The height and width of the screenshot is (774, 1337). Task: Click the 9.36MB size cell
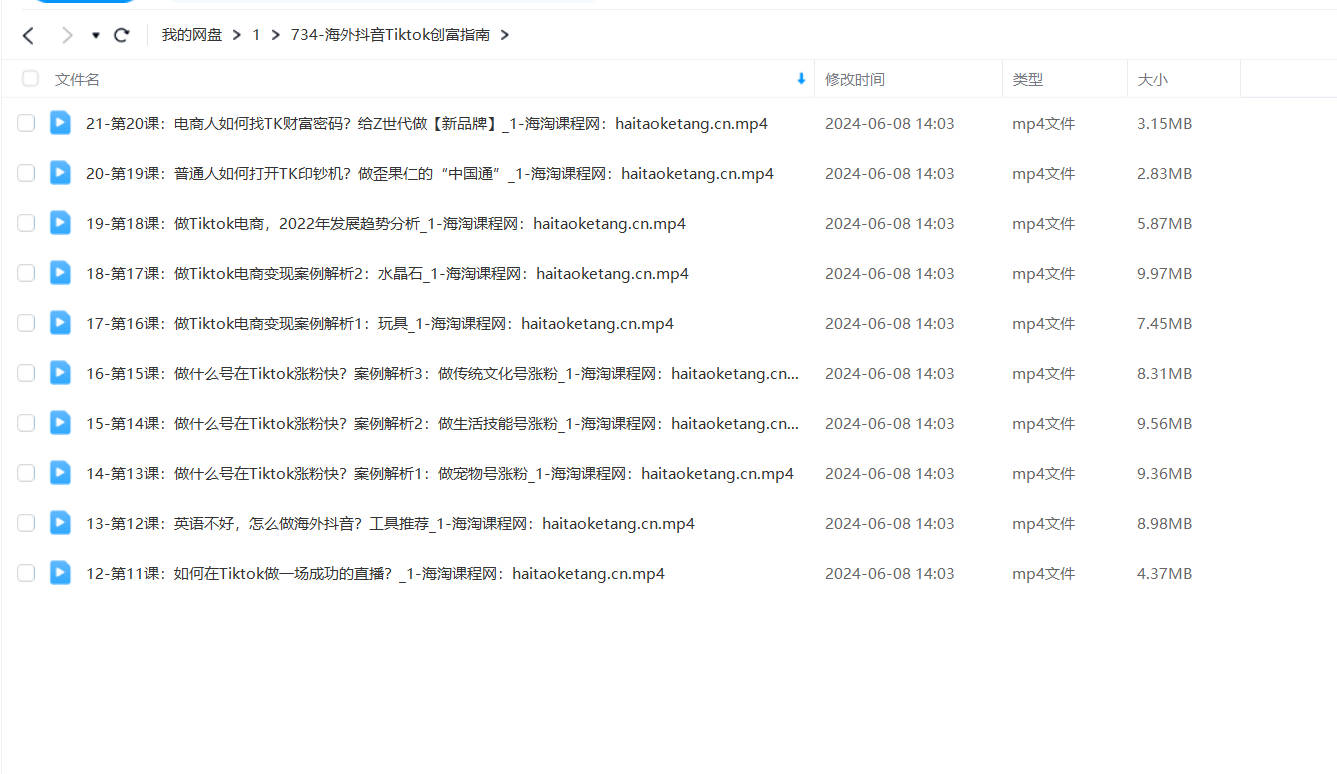[1164, 474]
